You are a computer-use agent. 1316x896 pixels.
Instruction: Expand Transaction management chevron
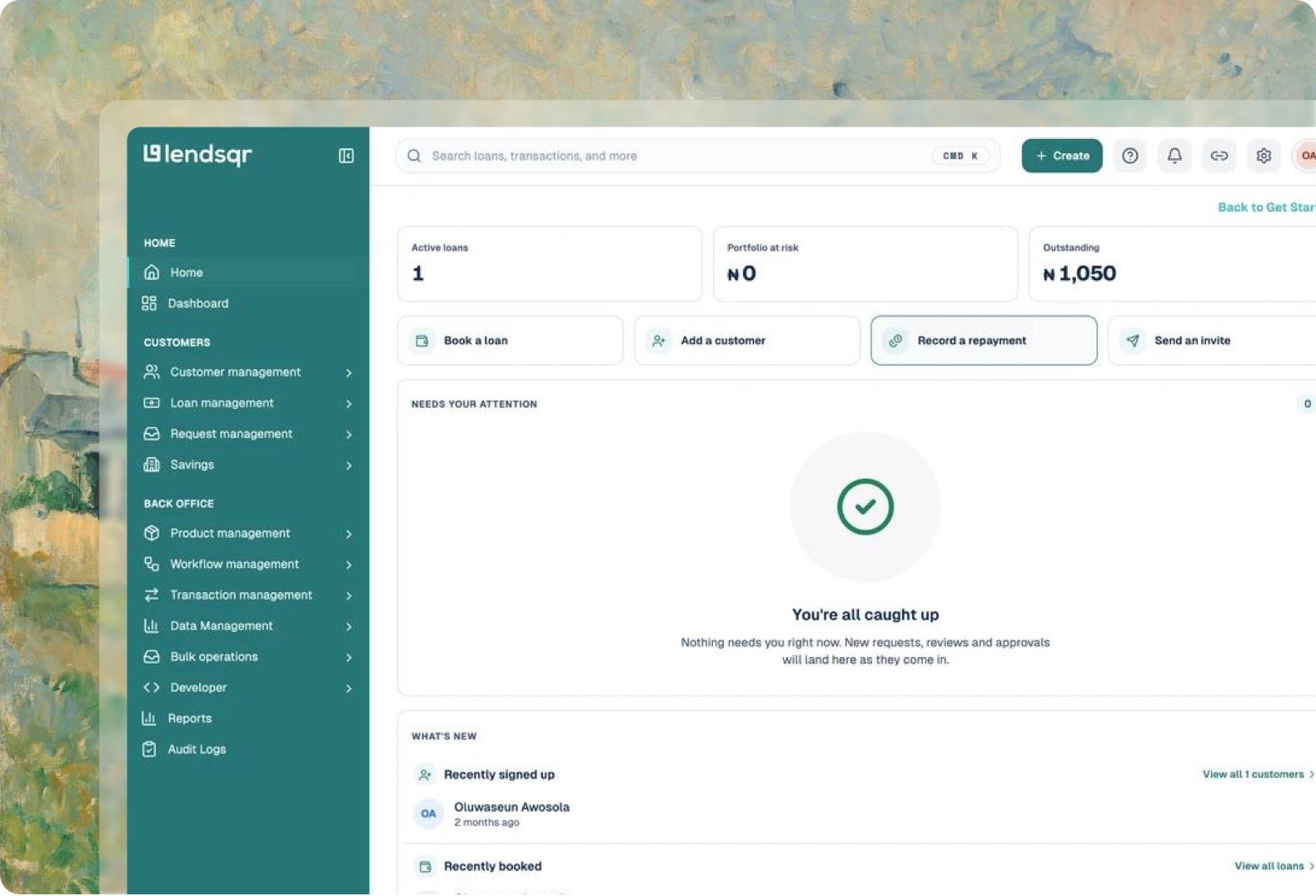click(349, 595)
